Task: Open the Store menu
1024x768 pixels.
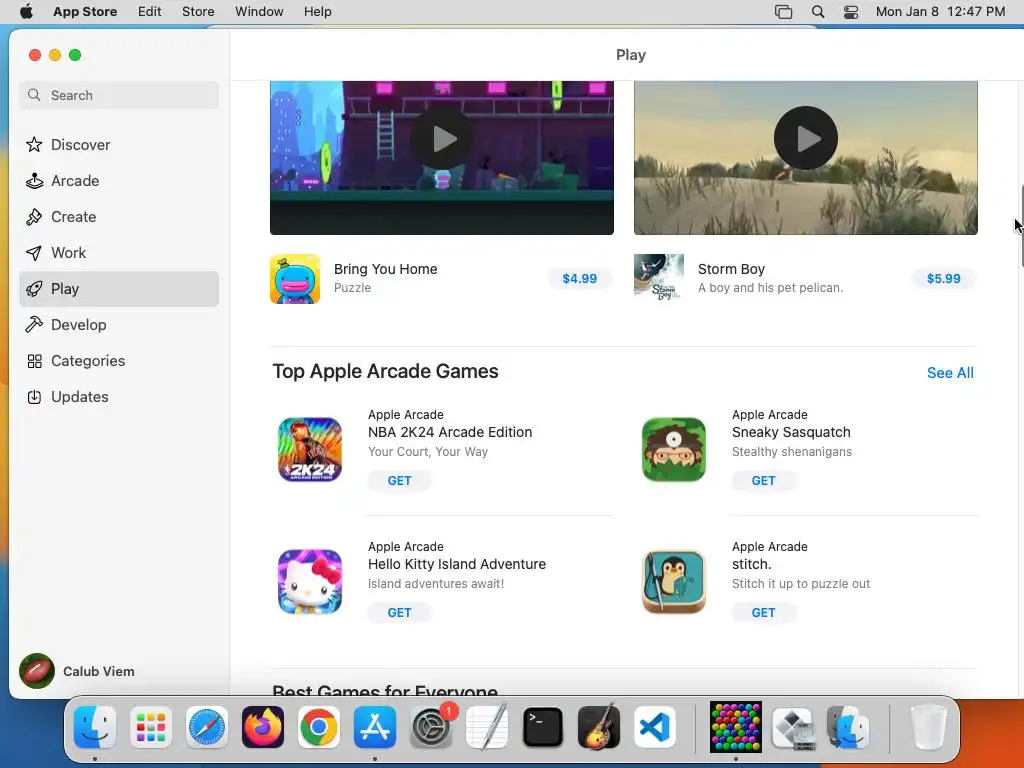Action: tap(198, 12)
